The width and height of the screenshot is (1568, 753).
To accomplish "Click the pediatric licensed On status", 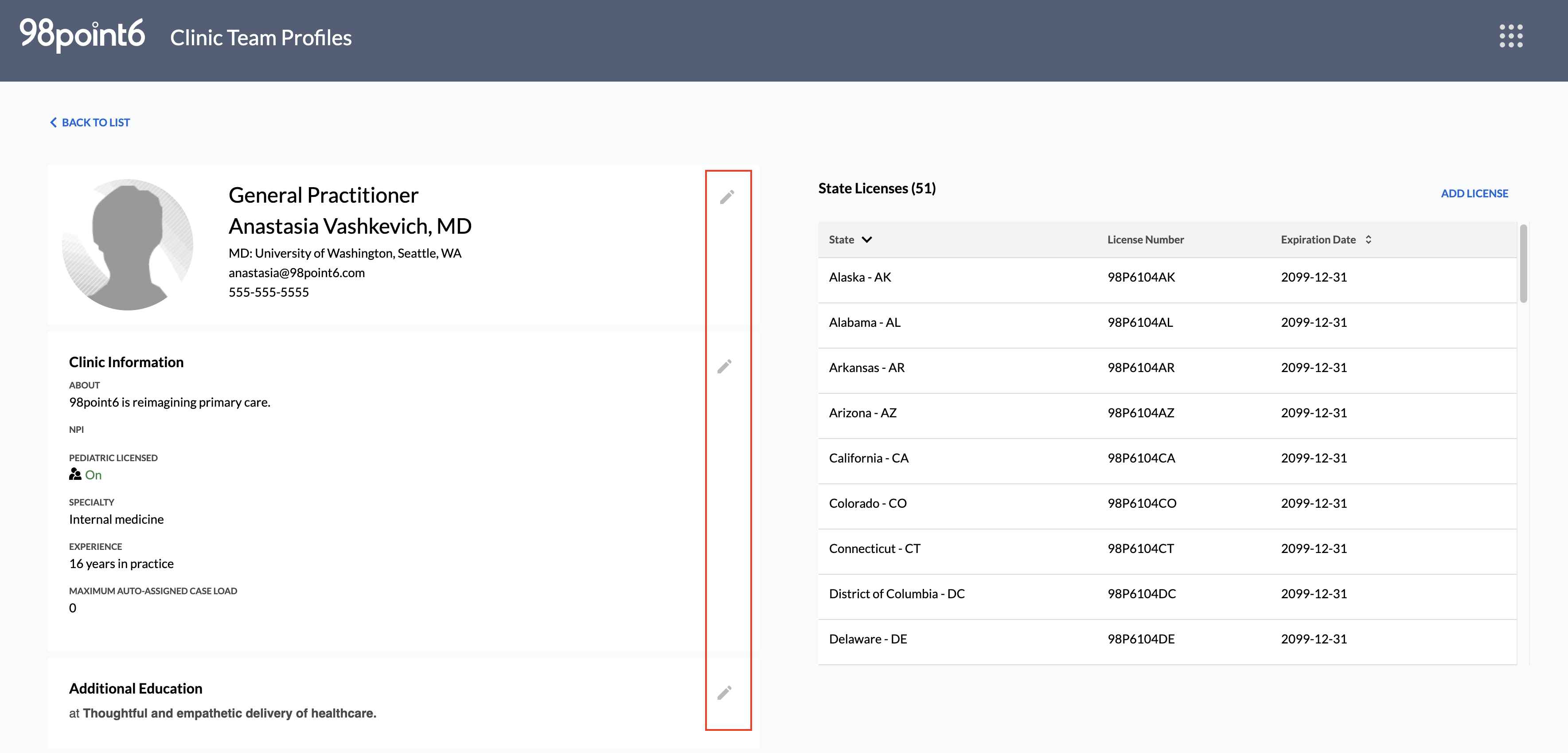I will 93,475.
